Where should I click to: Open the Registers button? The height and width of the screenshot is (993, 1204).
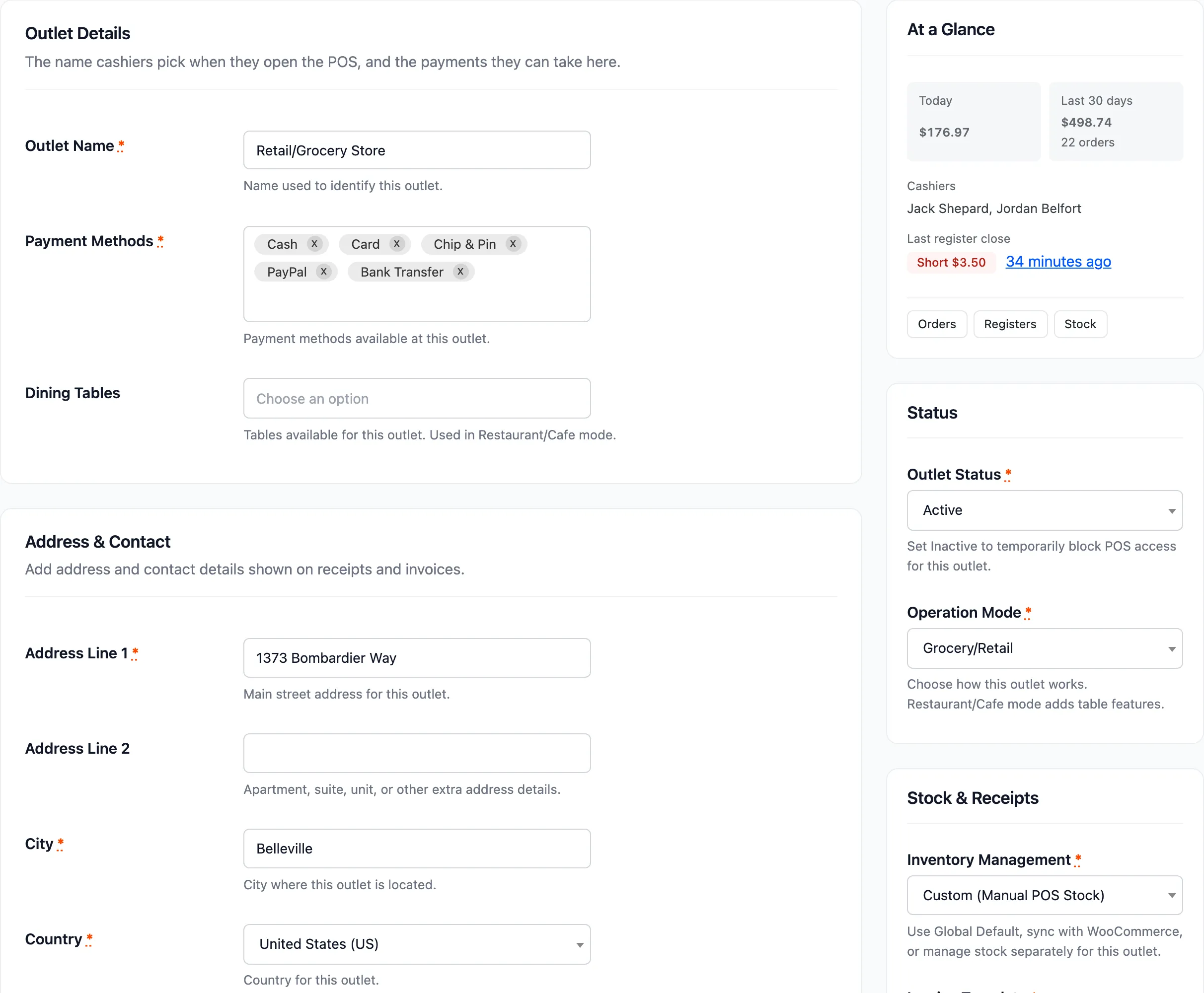point(1010,324)
